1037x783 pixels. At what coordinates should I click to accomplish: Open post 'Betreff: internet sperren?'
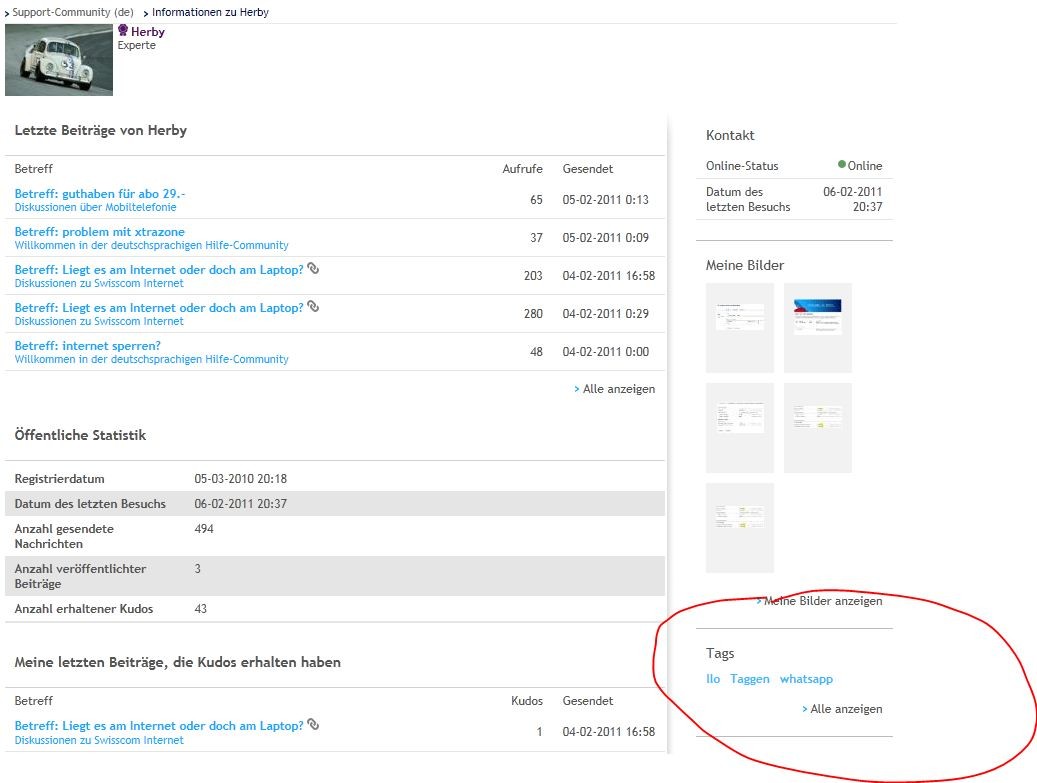click(x=88, y=345)
